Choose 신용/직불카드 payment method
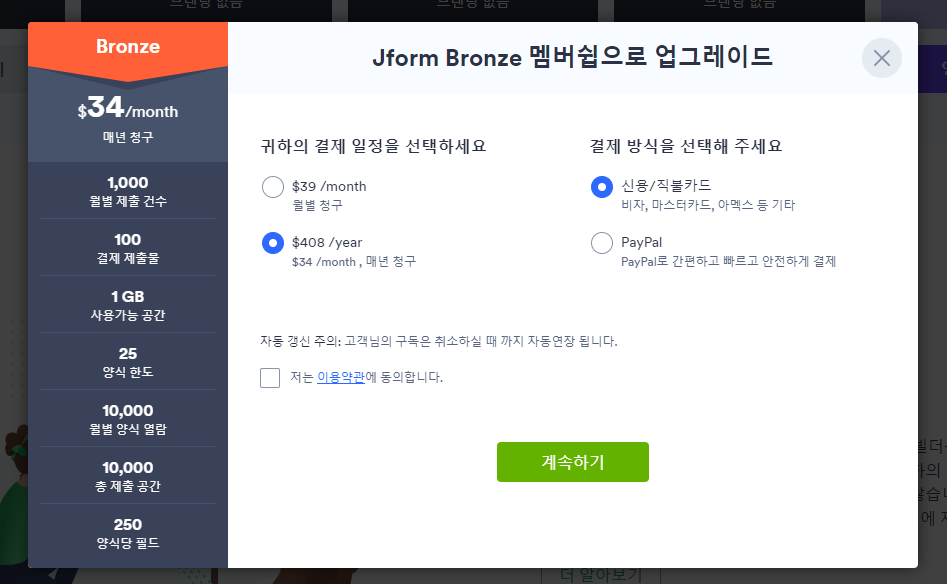This screenshot has height=584, width=947. 601,187
